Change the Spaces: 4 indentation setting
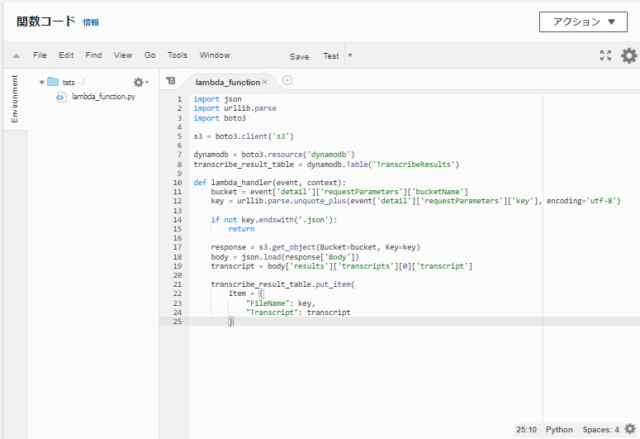The image size is (640, 439). click(601, 430)
